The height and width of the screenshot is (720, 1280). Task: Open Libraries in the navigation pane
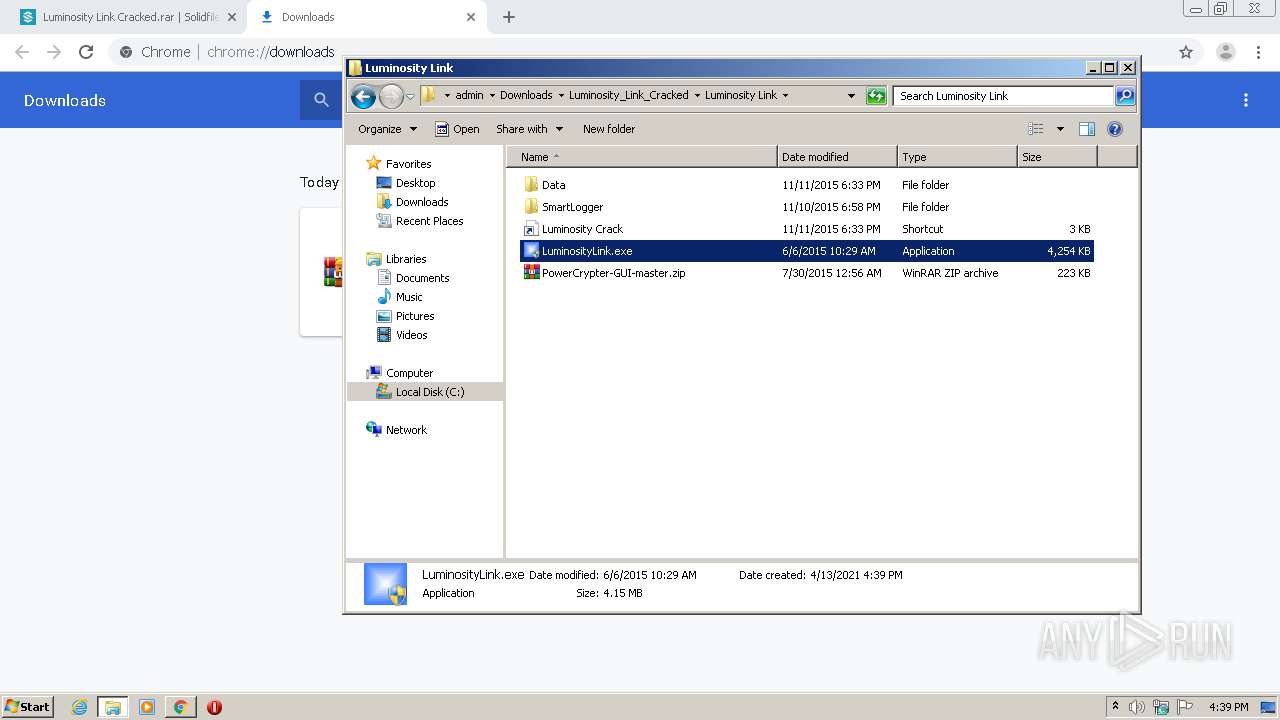[397, 259]
